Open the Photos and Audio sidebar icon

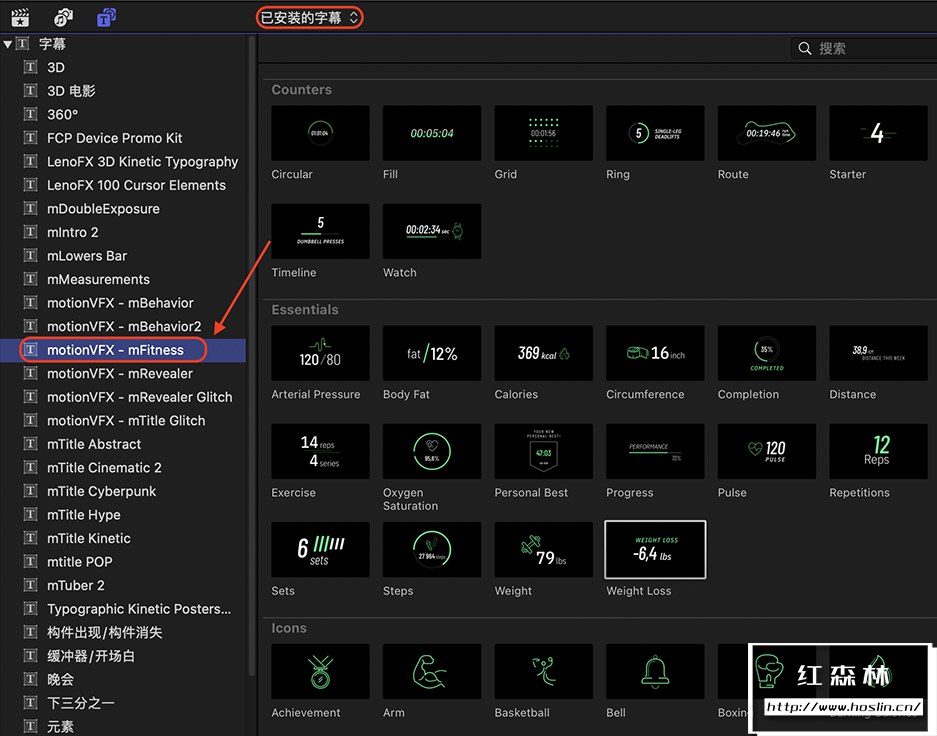(x=63, y=17)
